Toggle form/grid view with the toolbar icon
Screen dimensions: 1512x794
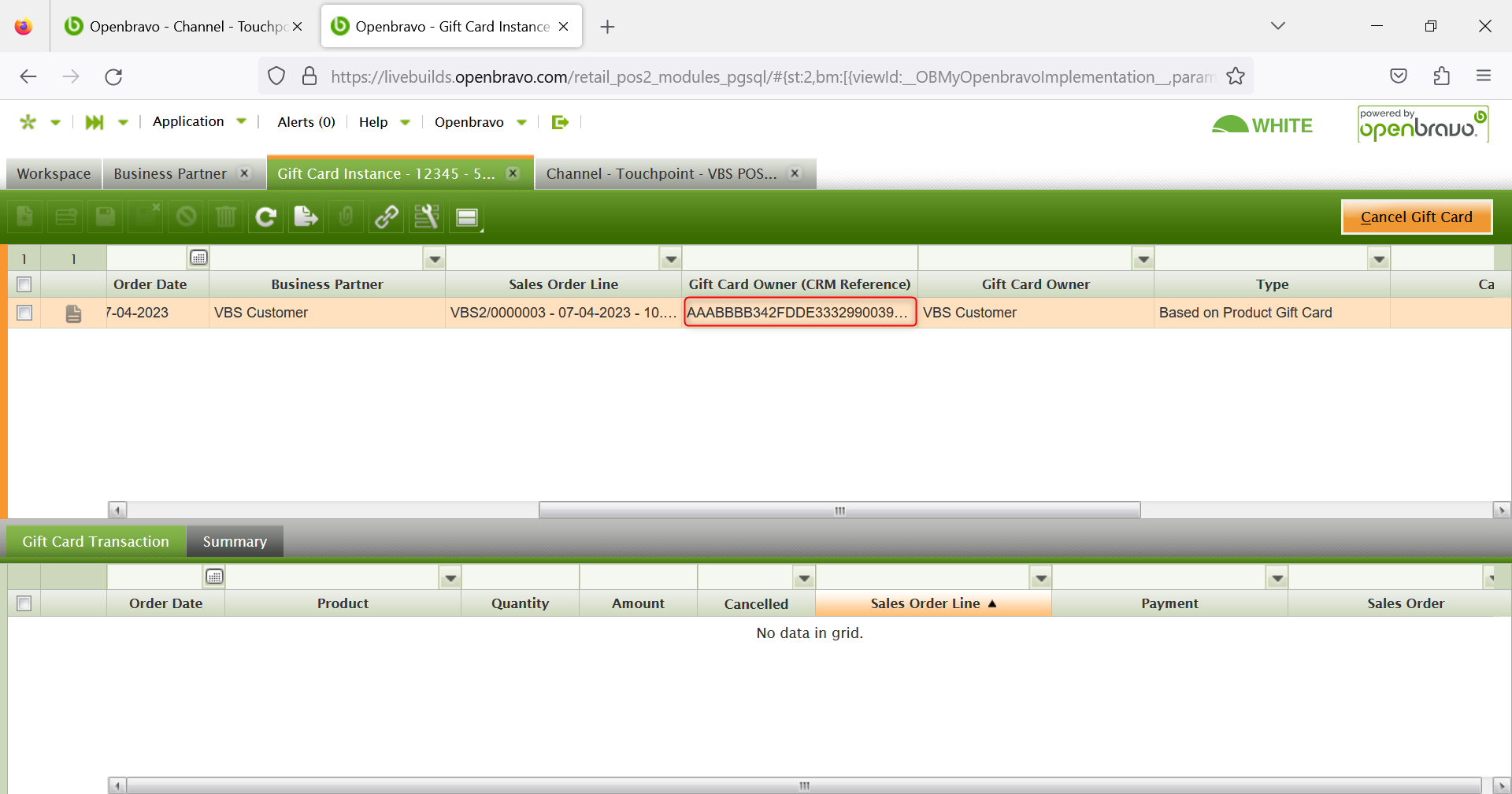pyautogui.click(x=467, y=217)
